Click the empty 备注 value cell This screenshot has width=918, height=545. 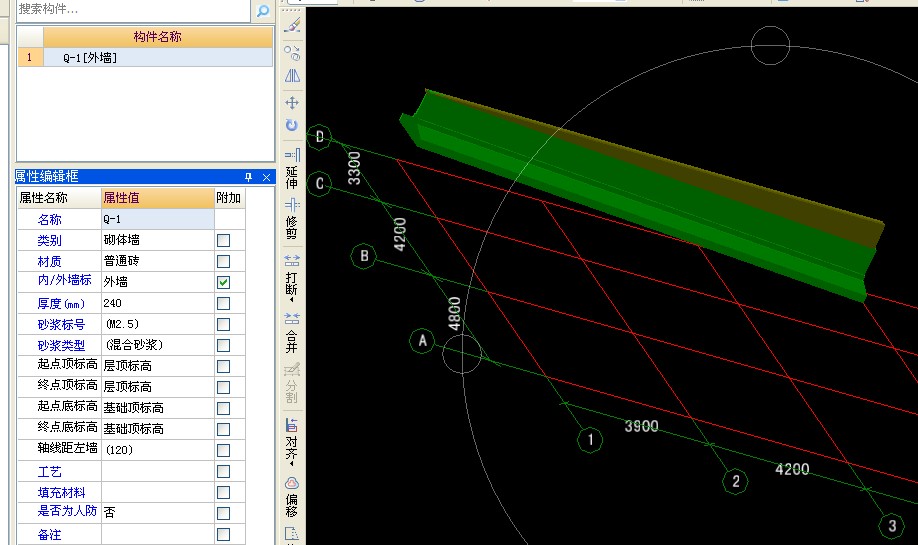click(x=157, y=534)
